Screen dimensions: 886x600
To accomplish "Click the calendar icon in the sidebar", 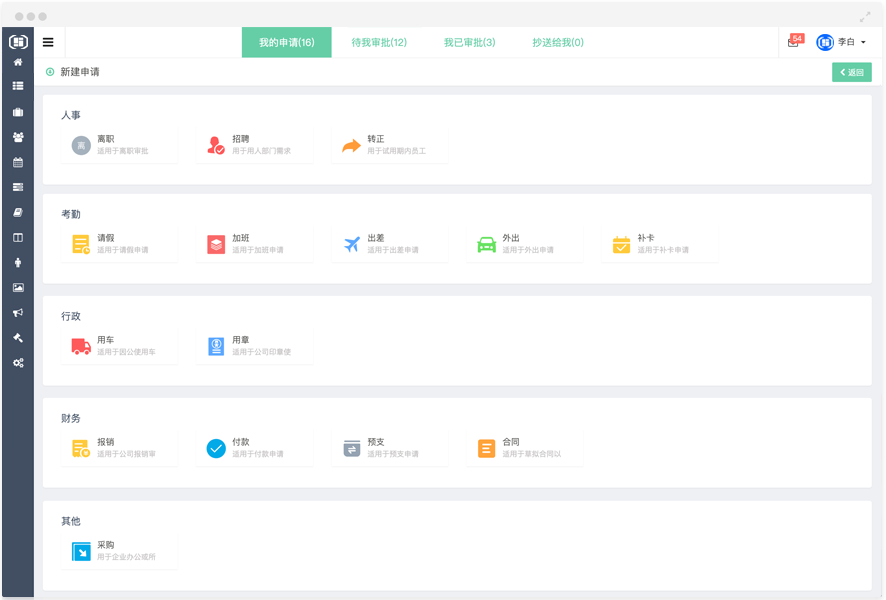I will (x=17, y=162).
